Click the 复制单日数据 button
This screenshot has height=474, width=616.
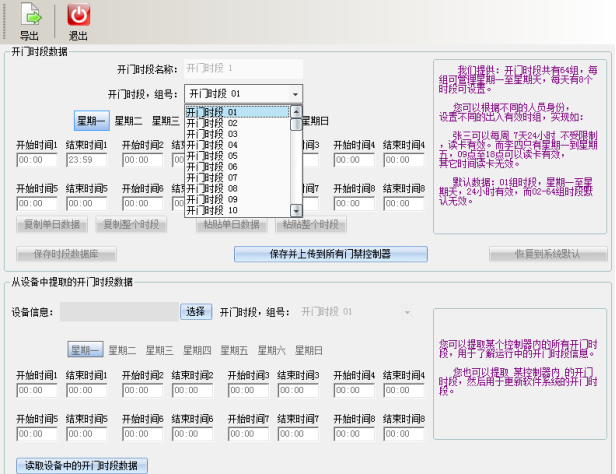pyautogui.click(x=52, y=225)
